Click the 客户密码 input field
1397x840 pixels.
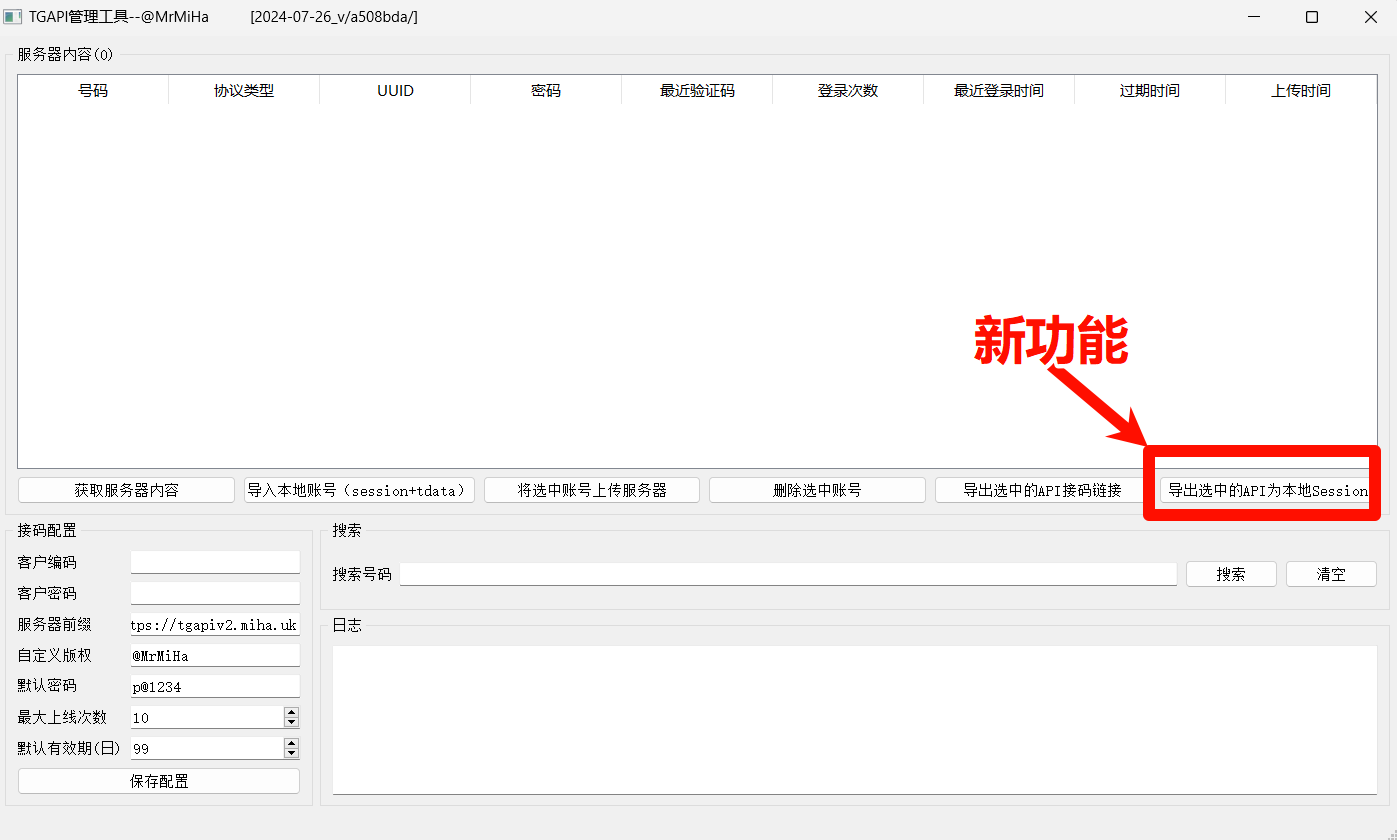click(x=215, y=592)
